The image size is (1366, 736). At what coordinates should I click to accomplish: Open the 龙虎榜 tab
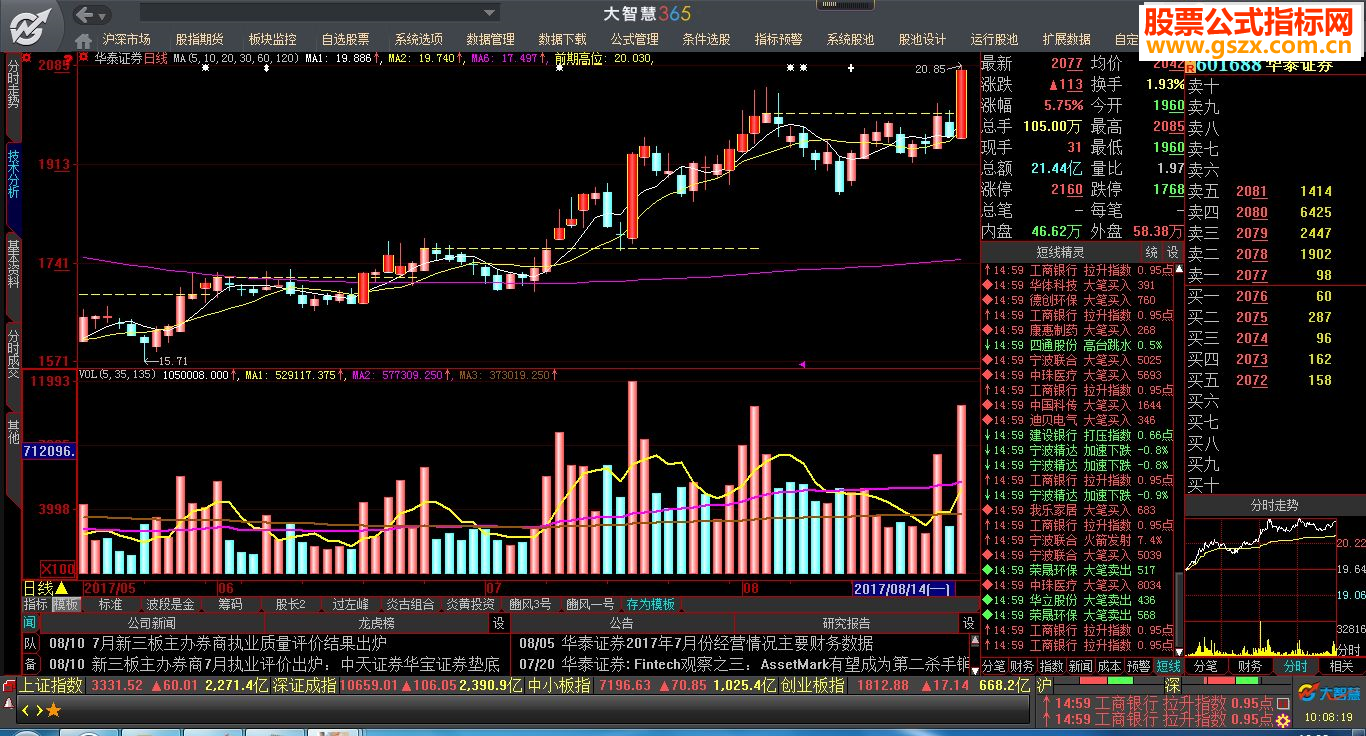coord(376,623)
